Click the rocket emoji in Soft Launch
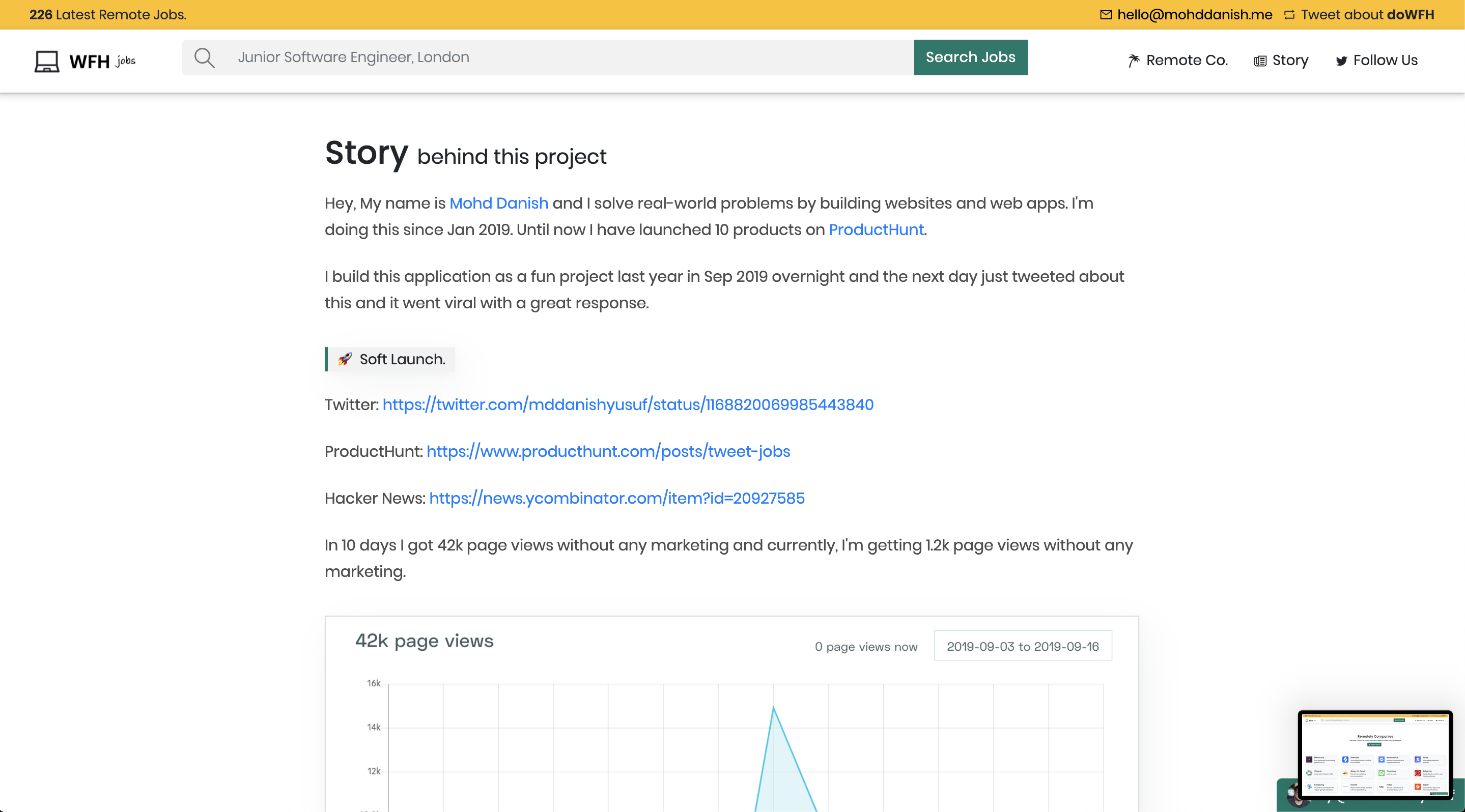 pos(345,359)
